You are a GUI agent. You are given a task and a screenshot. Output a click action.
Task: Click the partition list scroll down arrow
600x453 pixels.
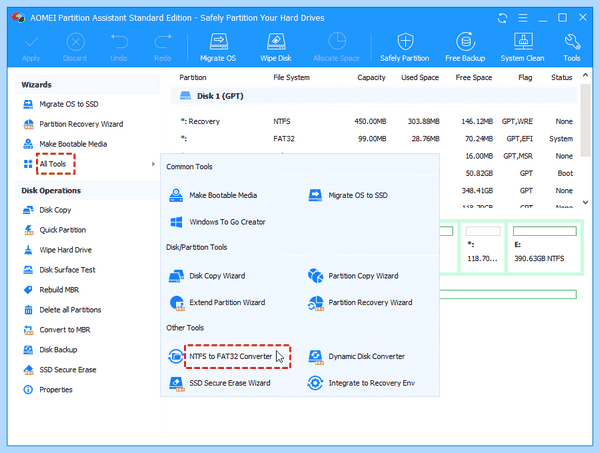pyautogui.click(x=585, y=202)
